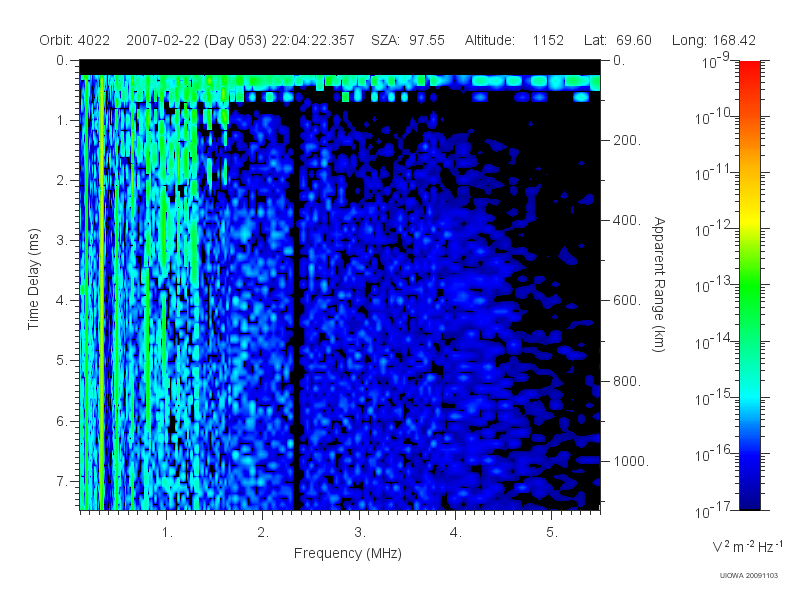The image size is (800, 600).
Task: Click the bright yellow-green vertical line near 0.3 MHz
Action: (x=102, y=292)
